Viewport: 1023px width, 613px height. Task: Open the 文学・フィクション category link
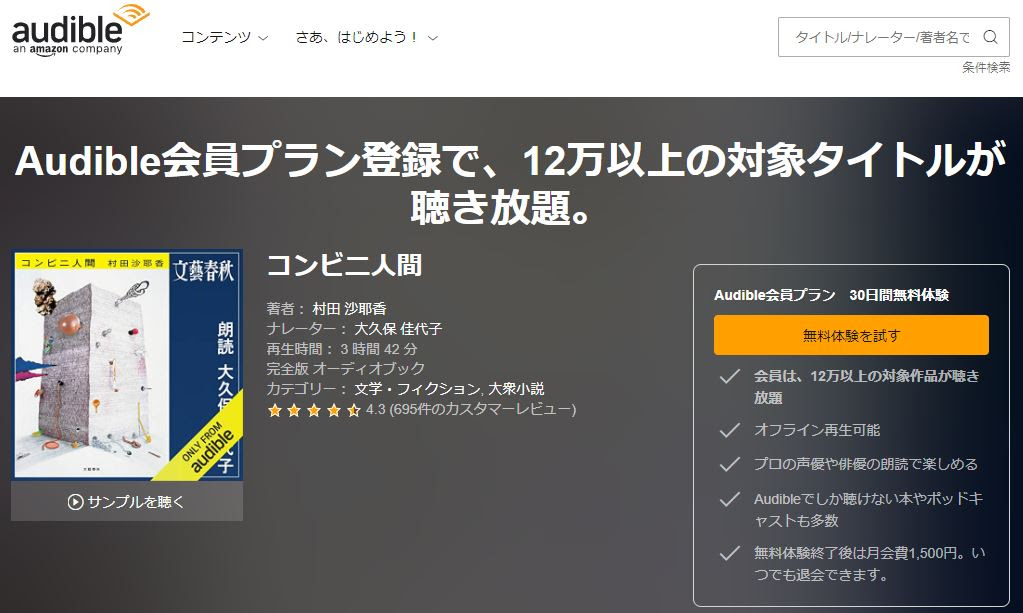point(418,389)
